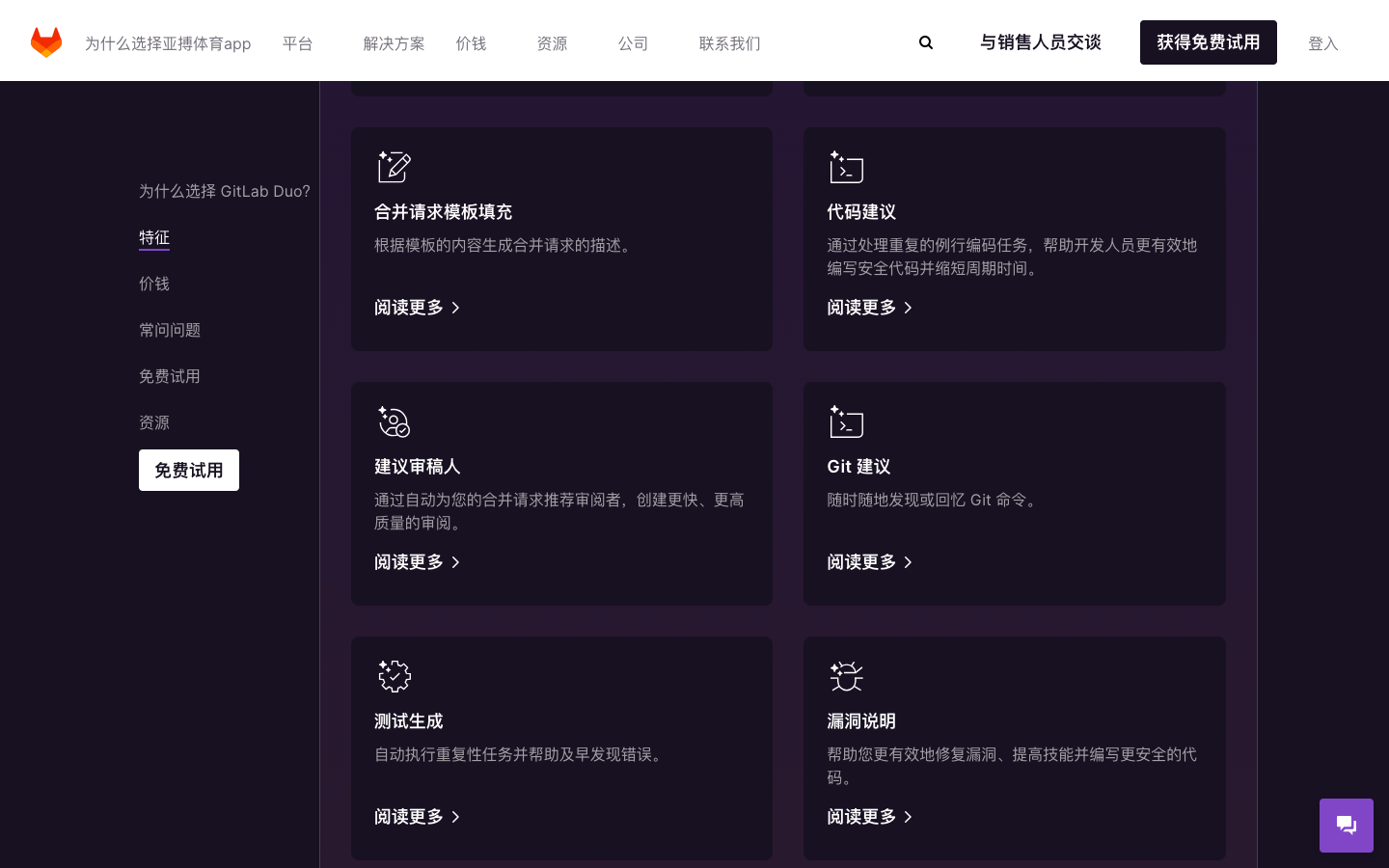This screenshot has height=868, width=1389.
Task: Open the 联系我们 menu
Action: [729, 43]
